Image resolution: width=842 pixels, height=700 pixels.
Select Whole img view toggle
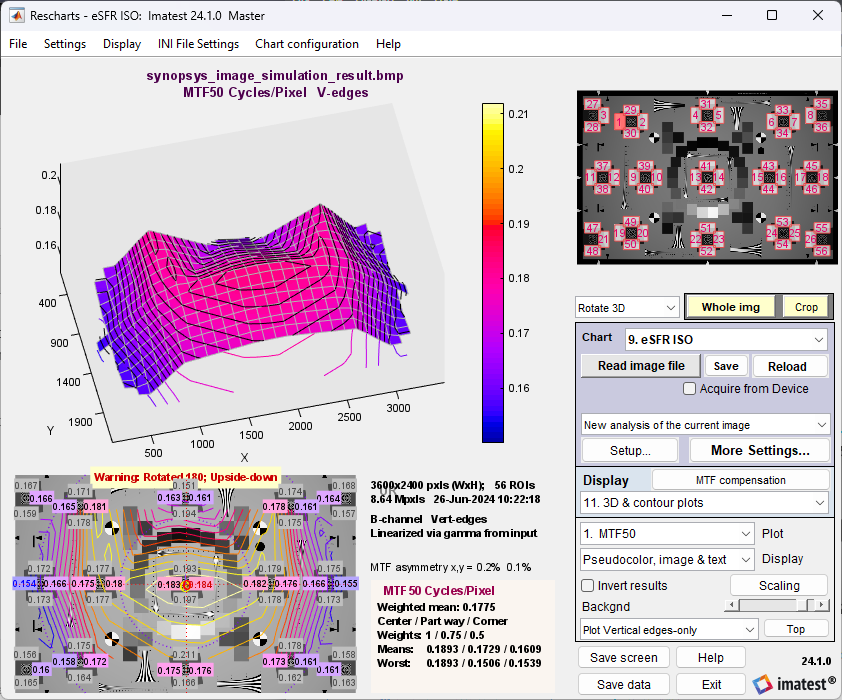coord(730,307)
